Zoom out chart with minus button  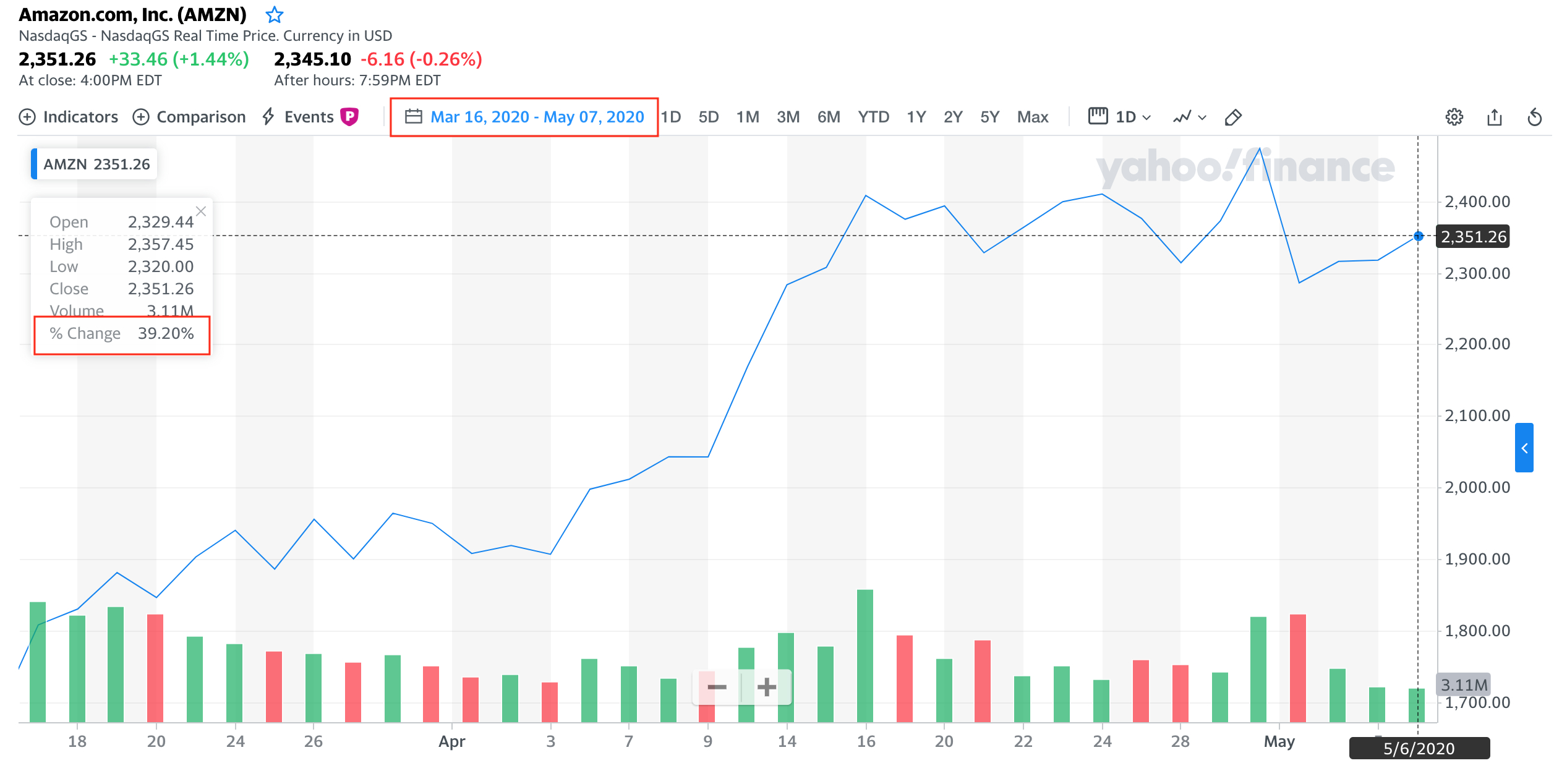coord(717,687)
